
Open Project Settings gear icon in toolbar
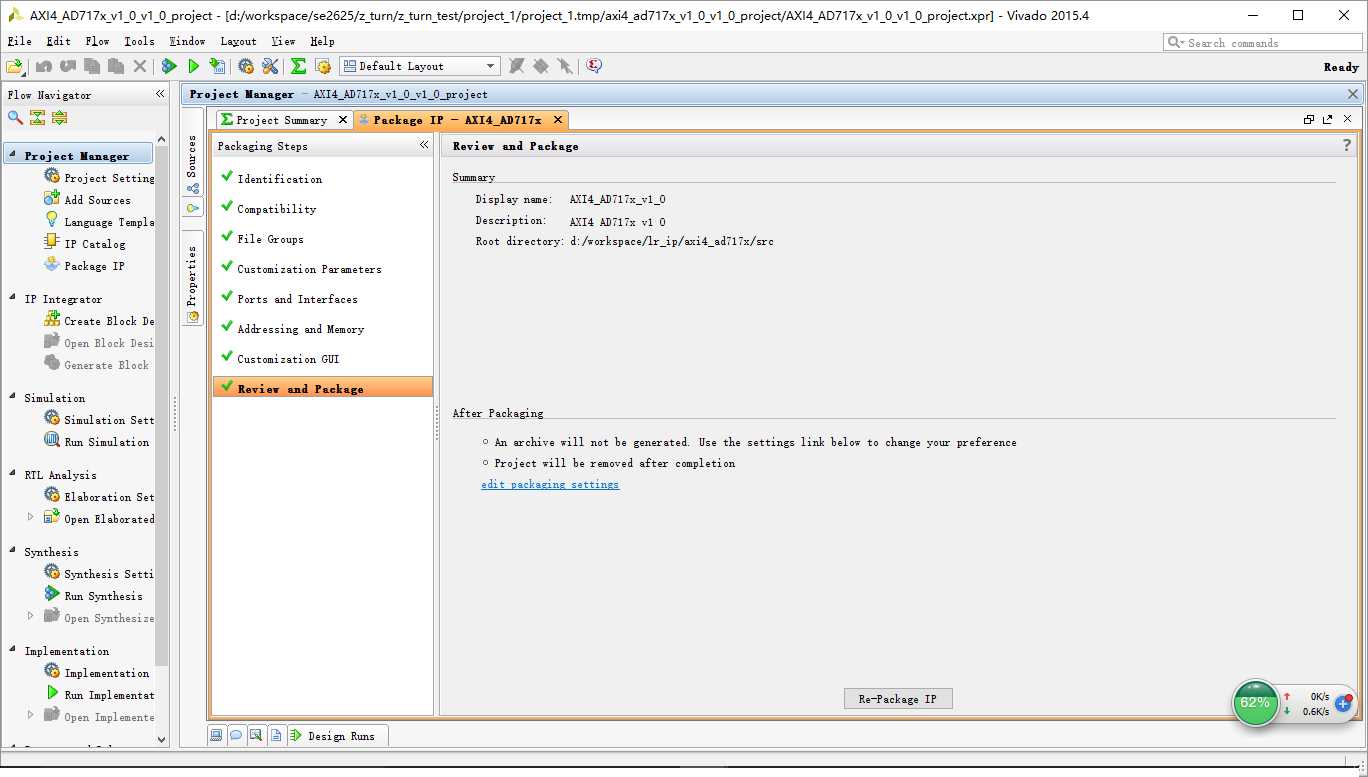[246, 66]
